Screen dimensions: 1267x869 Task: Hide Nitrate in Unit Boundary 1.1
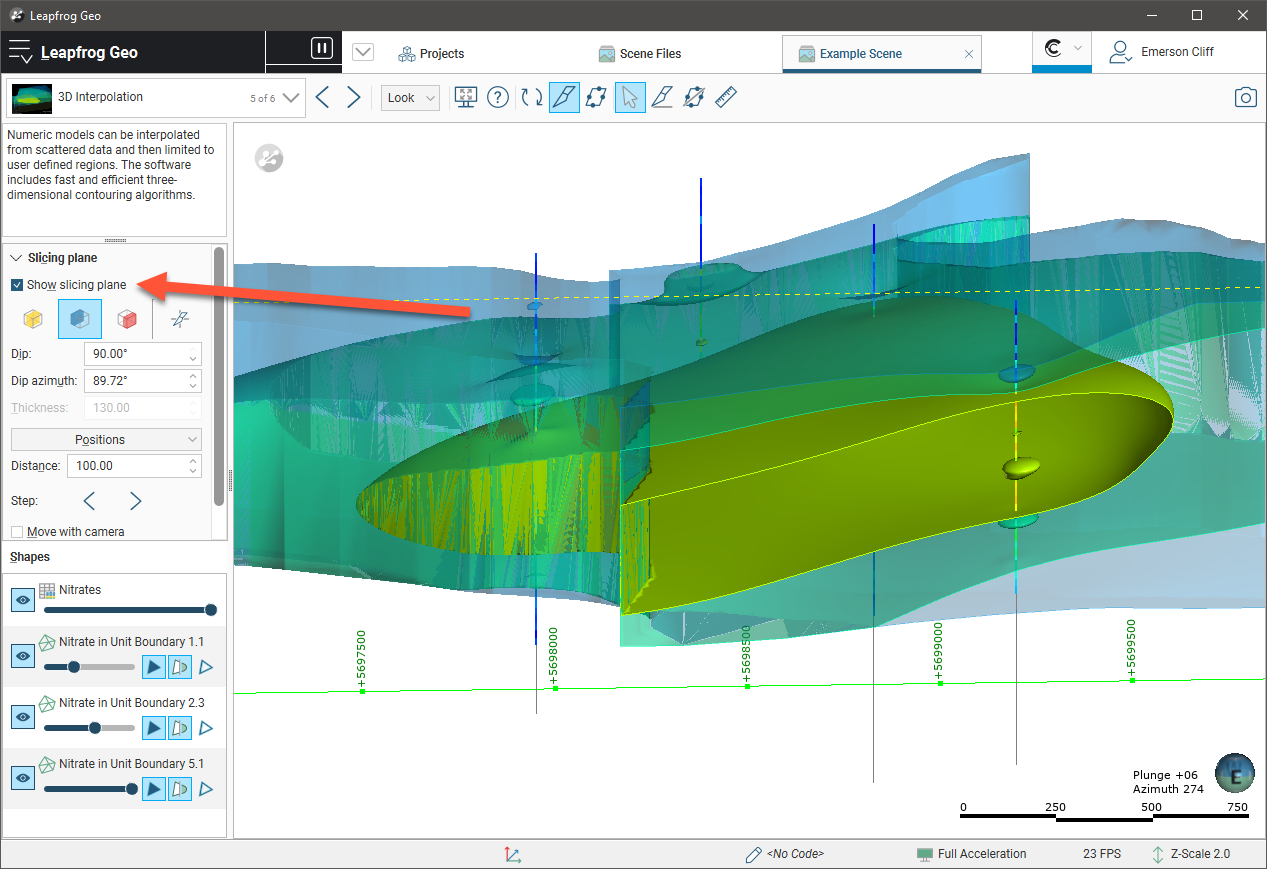(23, 656)
